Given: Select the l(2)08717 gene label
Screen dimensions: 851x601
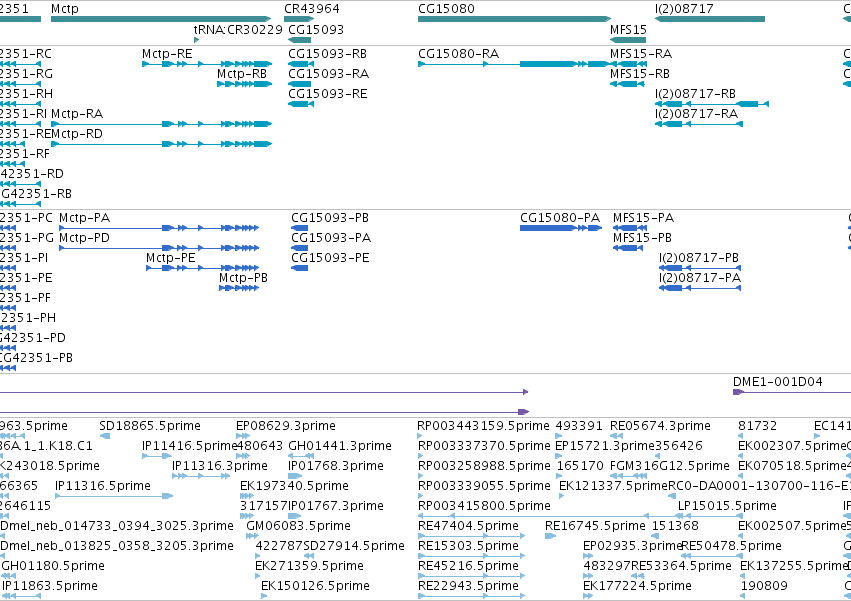Looking at the screenshot, I should coord(684,9).
